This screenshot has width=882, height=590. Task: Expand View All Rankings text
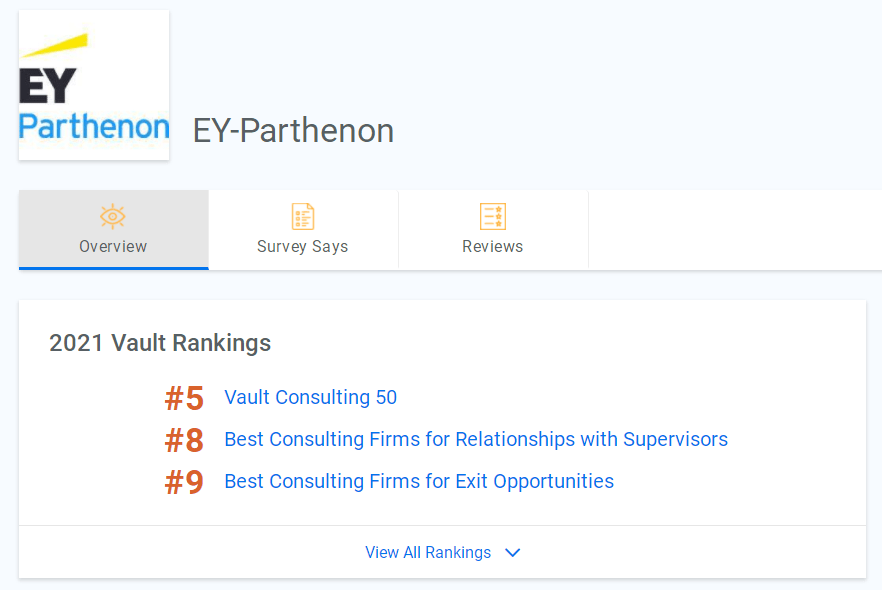428,552
